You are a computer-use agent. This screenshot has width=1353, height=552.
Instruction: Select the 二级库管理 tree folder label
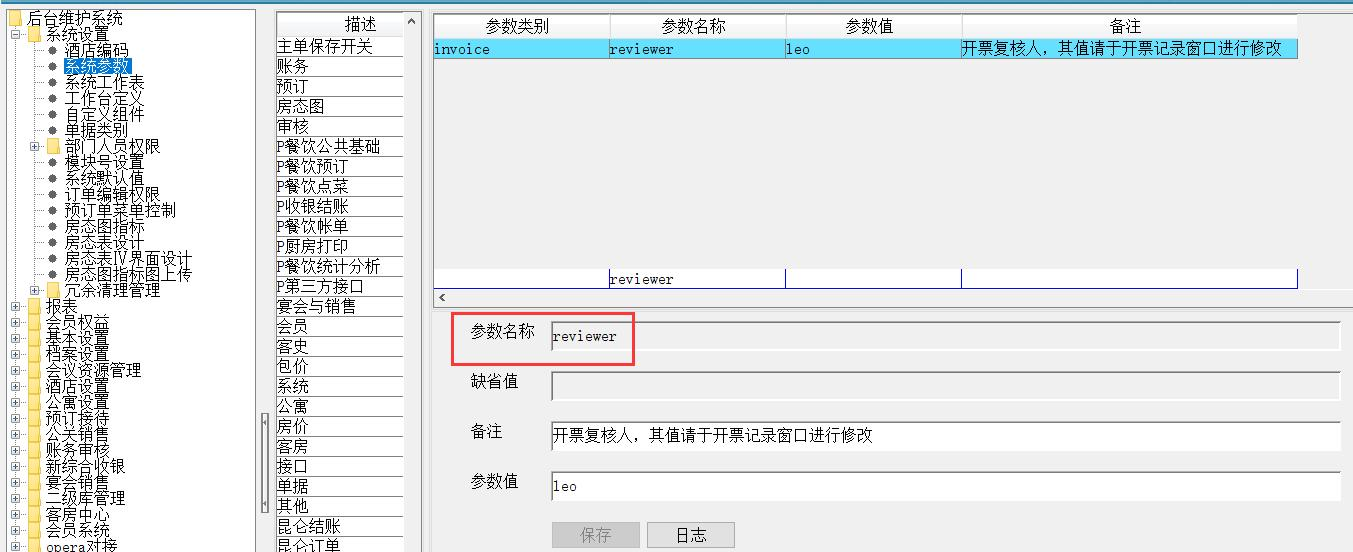85,499
